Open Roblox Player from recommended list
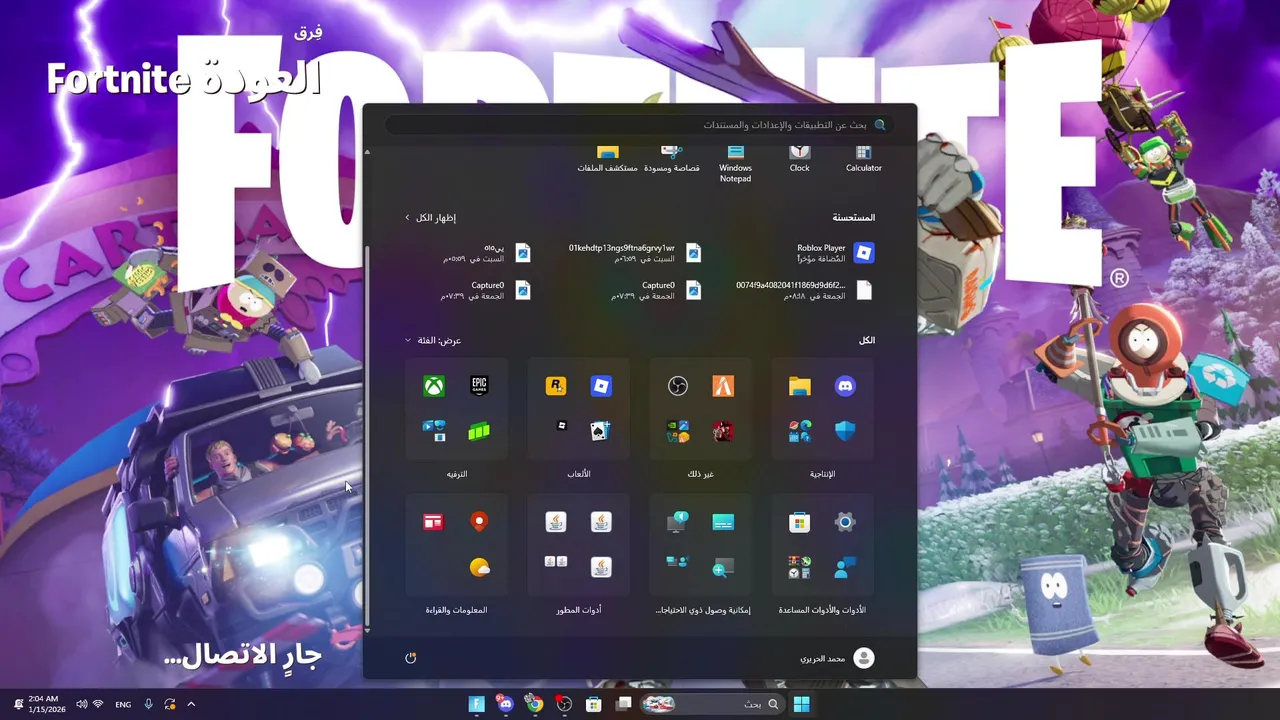 [835, 253]
